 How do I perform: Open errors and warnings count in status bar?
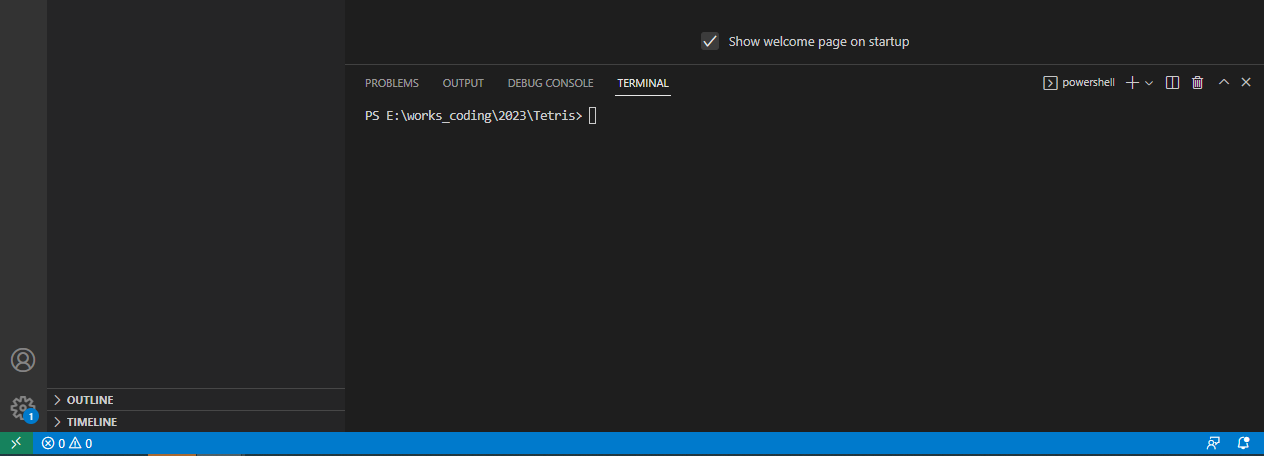[67, 443]
